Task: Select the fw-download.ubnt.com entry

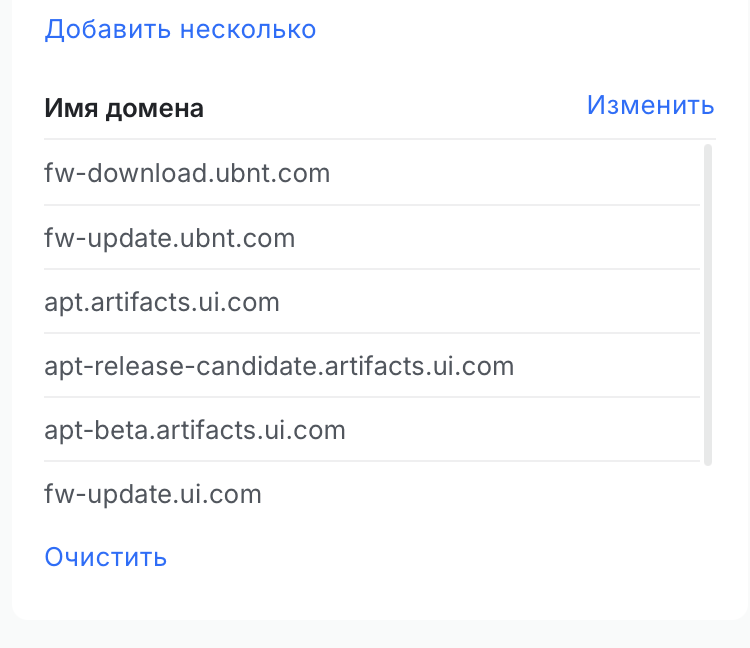Action: tap(187, 174)
